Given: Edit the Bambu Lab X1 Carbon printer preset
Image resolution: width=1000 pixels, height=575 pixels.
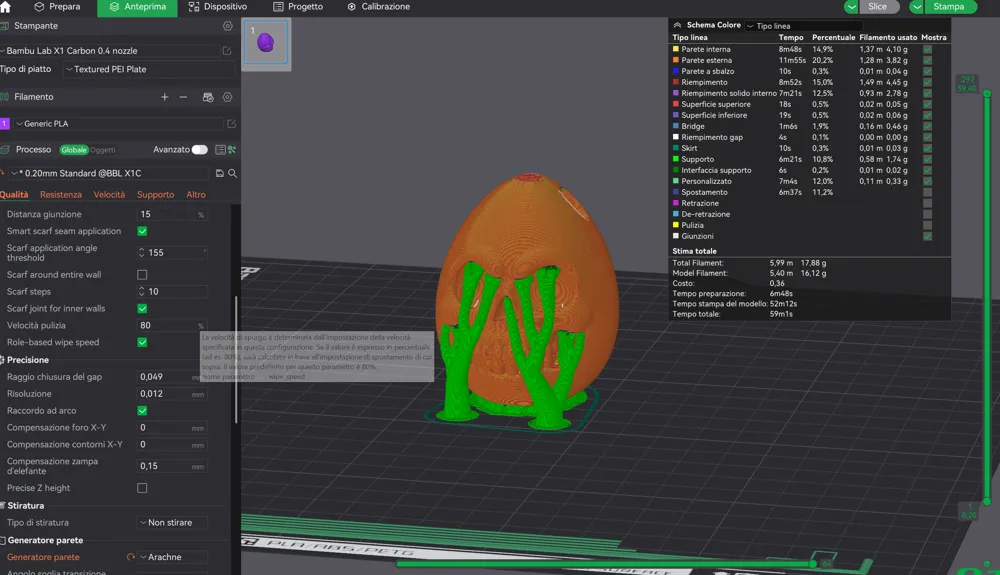Looking at the screenshot, I should coord(227,50).
